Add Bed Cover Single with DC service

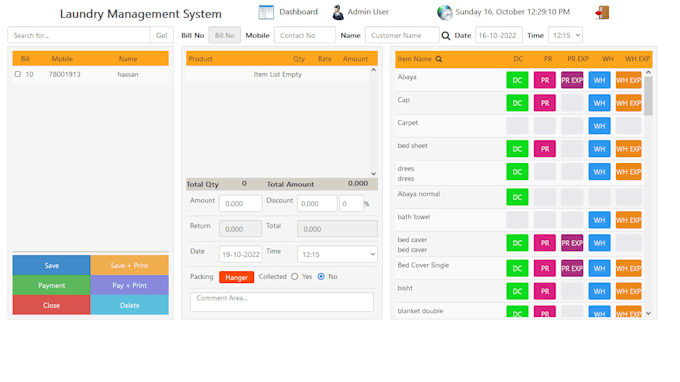517,268
